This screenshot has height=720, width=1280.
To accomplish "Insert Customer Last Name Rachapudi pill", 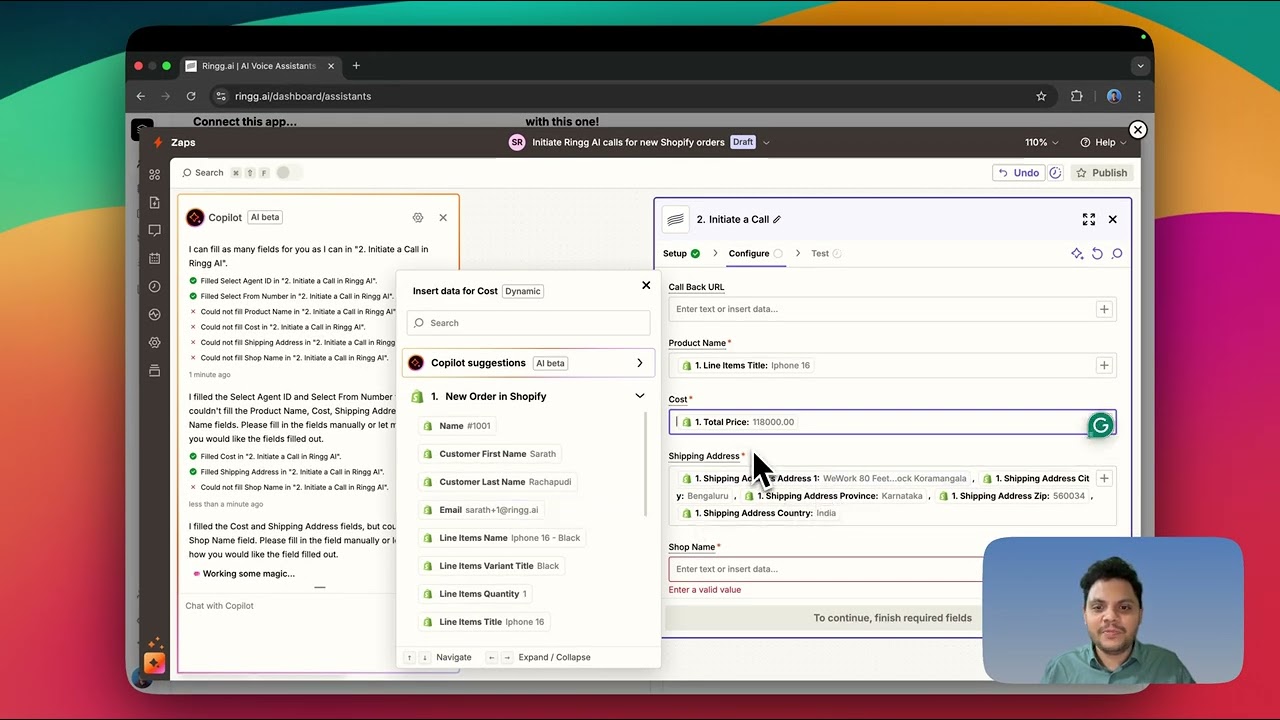I will [498, 482].
